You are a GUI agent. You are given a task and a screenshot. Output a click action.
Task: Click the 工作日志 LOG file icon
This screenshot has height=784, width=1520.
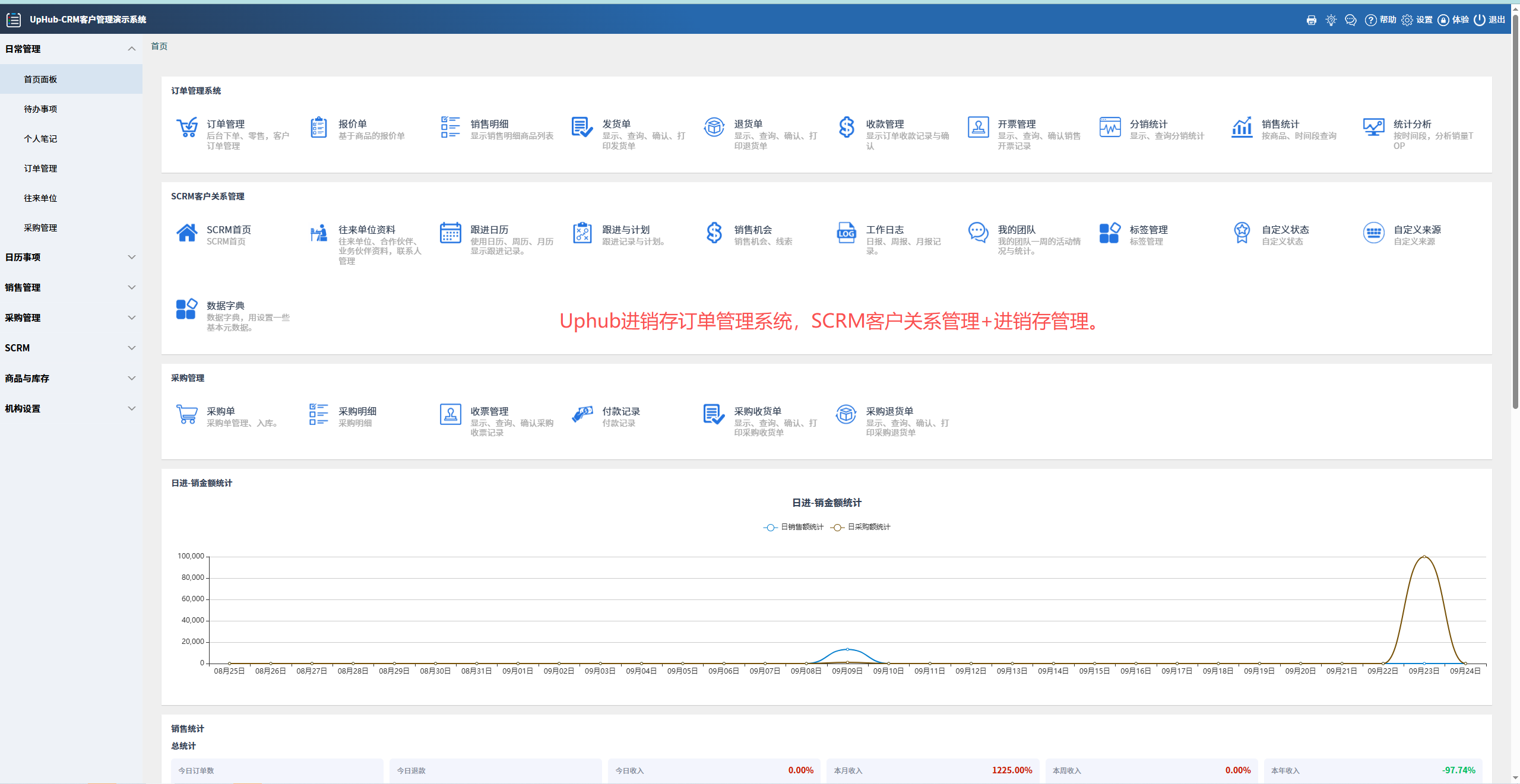tap(846, 233)
